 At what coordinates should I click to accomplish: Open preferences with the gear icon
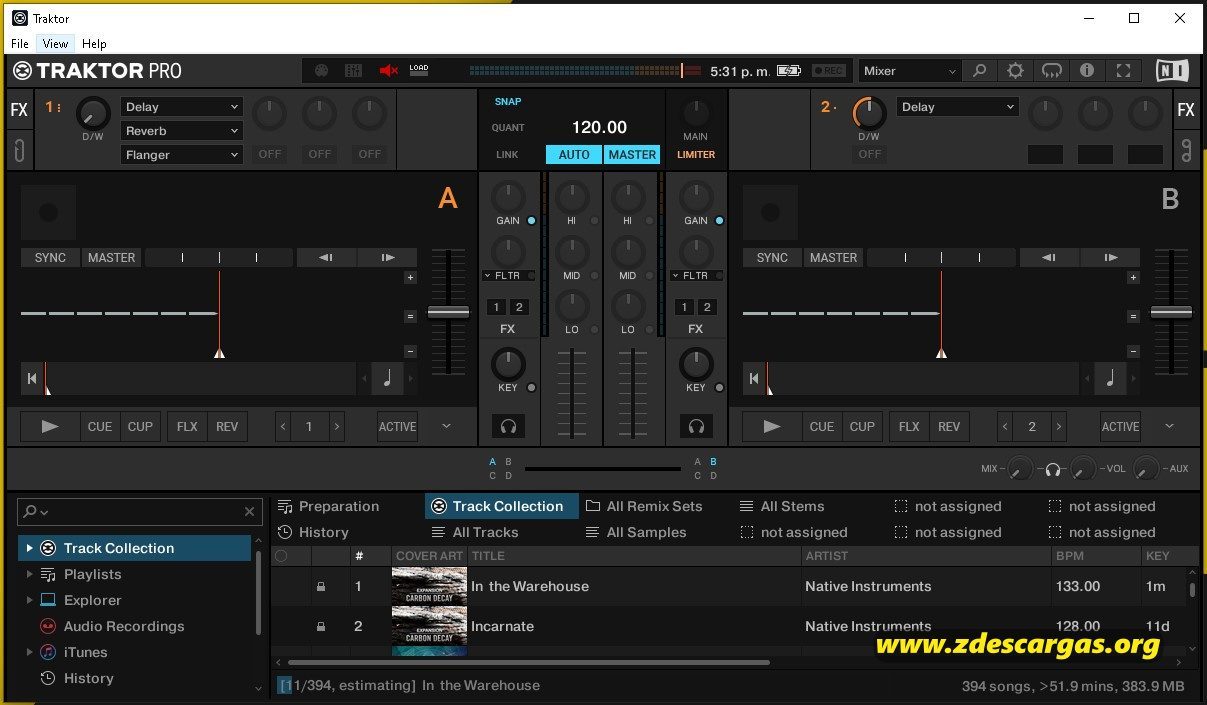point(1015,71)
